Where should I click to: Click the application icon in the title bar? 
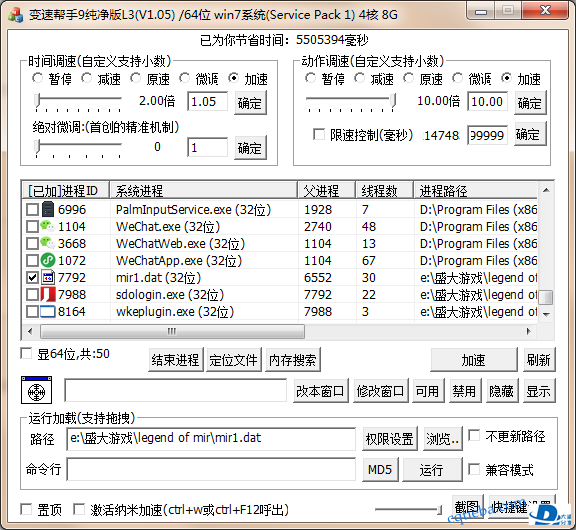coord(15,15)
